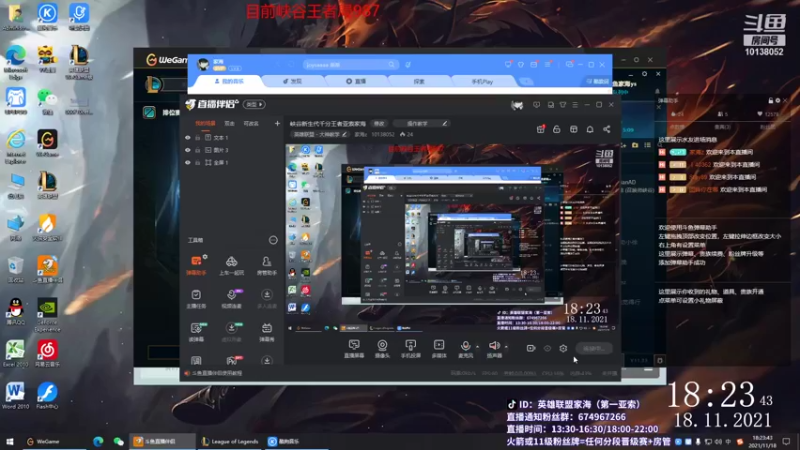The width and height of the screenshot is (800, 450).
Task: Open the 斗鱼直播伴侣使用教程 link in status bar
Action: tap(214, 373)
